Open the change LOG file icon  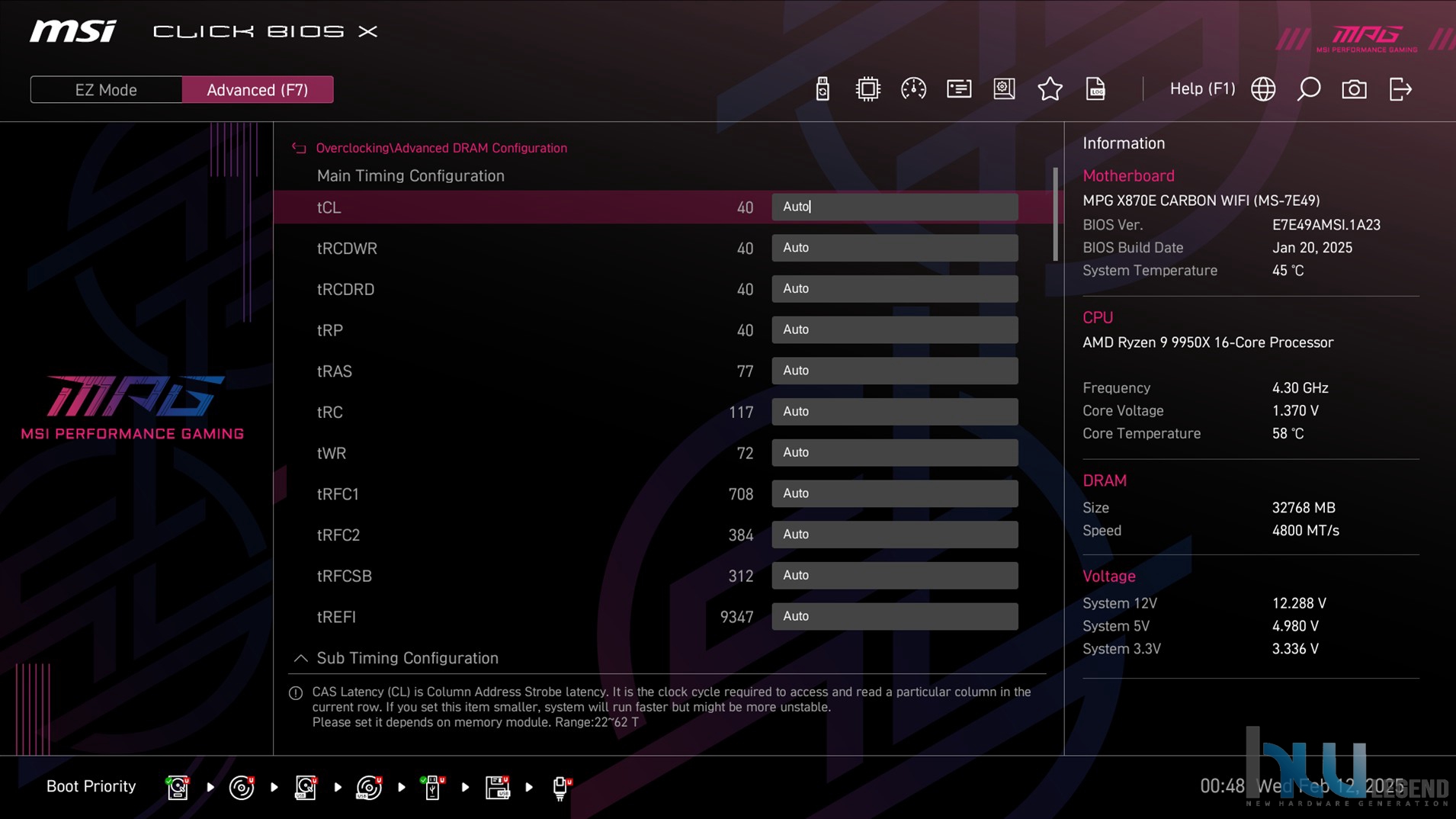tap(1095, 89)
